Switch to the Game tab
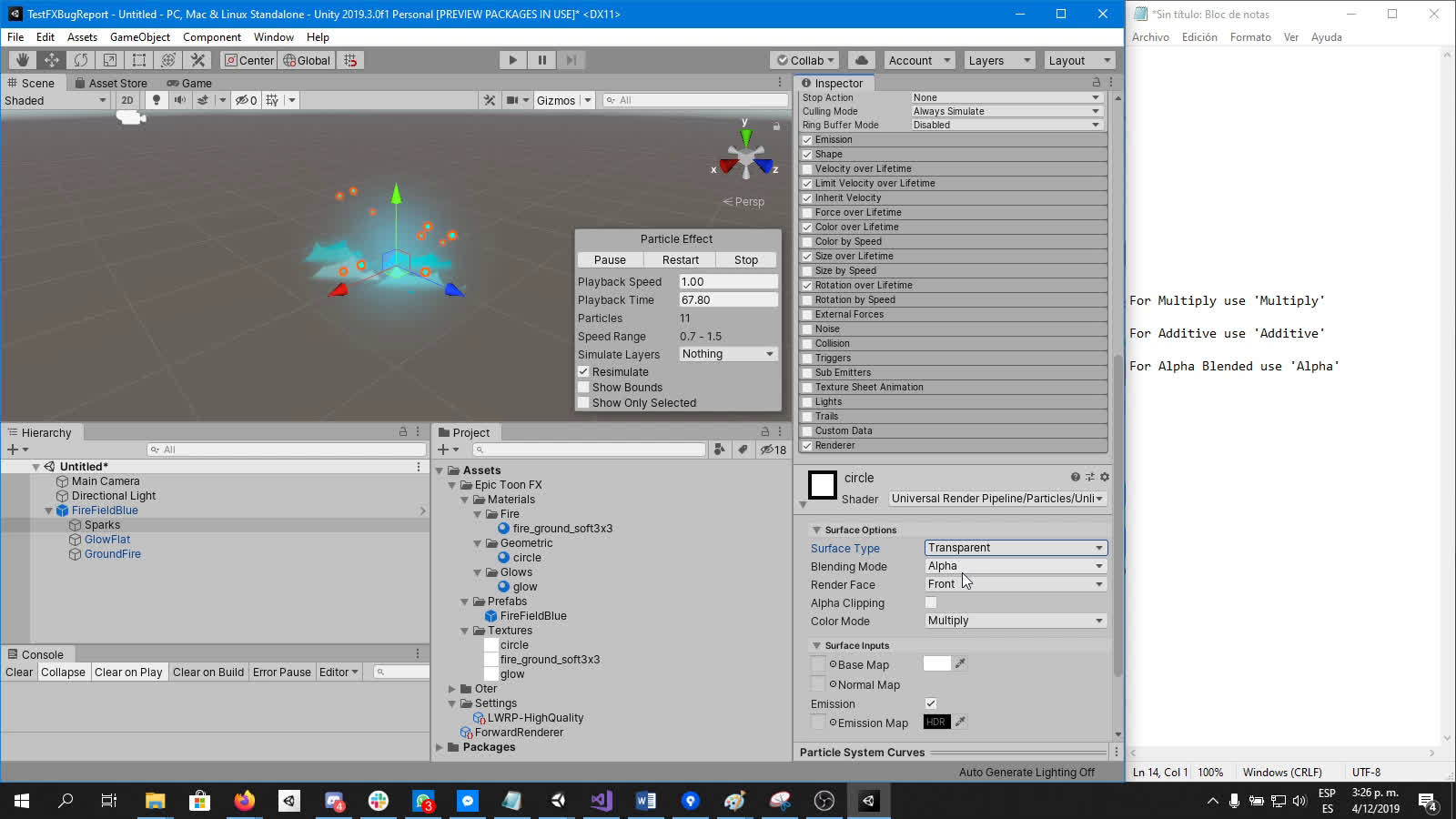Image resolution: width=1456 pixels, height=819 pixels. tap(189, 83)
